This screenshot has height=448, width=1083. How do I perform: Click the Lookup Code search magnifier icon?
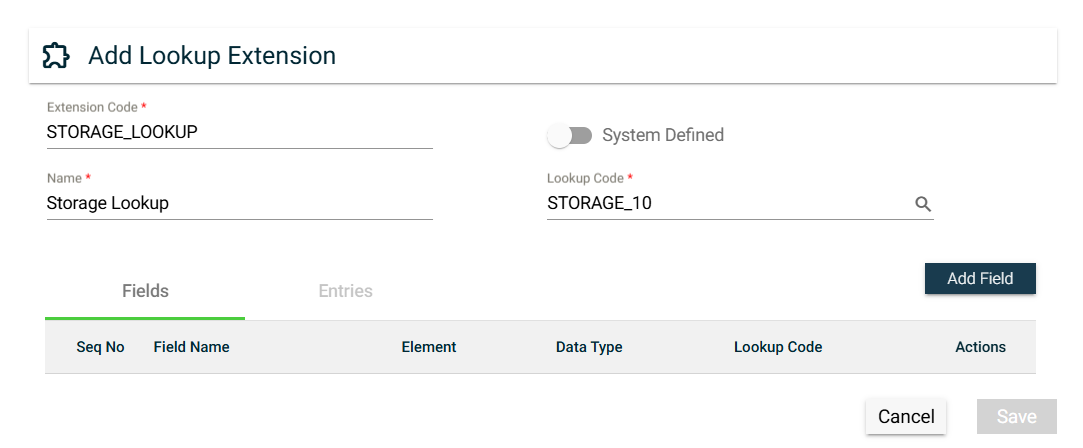(923, 204)
